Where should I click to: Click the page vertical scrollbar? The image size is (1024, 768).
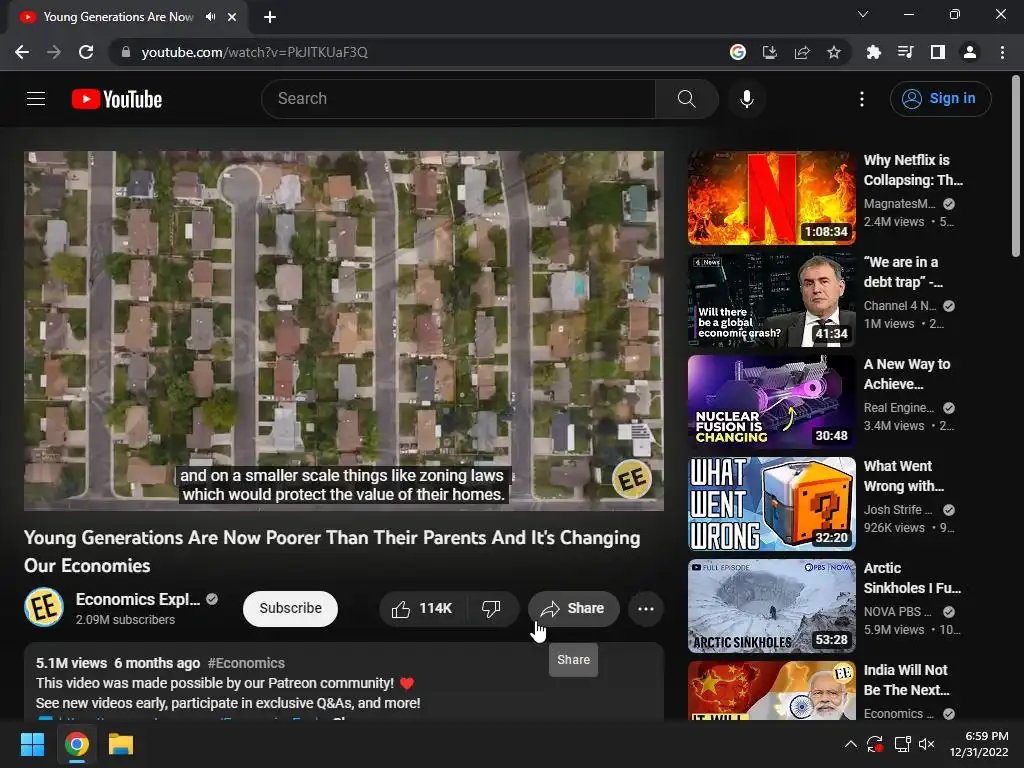tap(1016, 167)
